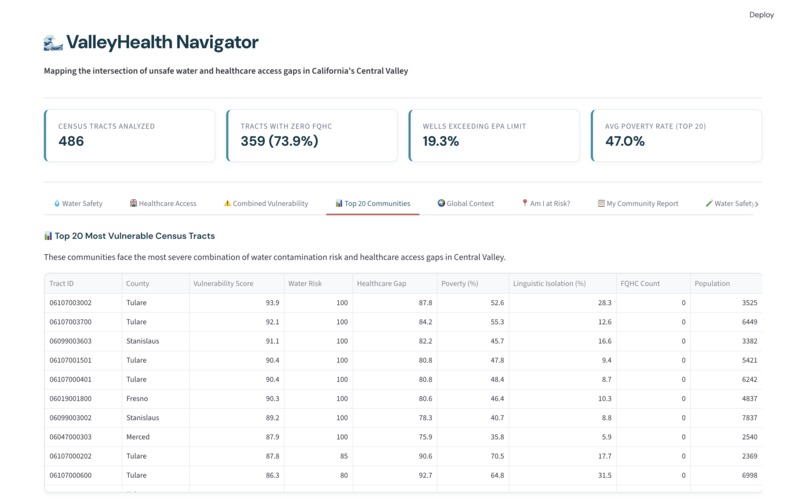Click the healthcare gap 92.7 cell
Image resolution: width=806 pixels, height=504 pixels.
pos(395,476)
